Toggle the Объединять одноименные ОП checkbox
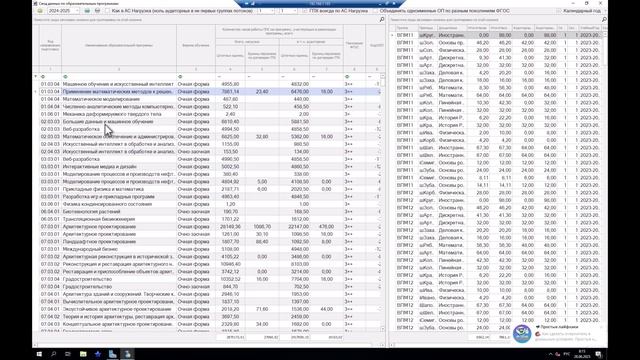This screenshot has width=640, height=360. (x=375, y=11)
